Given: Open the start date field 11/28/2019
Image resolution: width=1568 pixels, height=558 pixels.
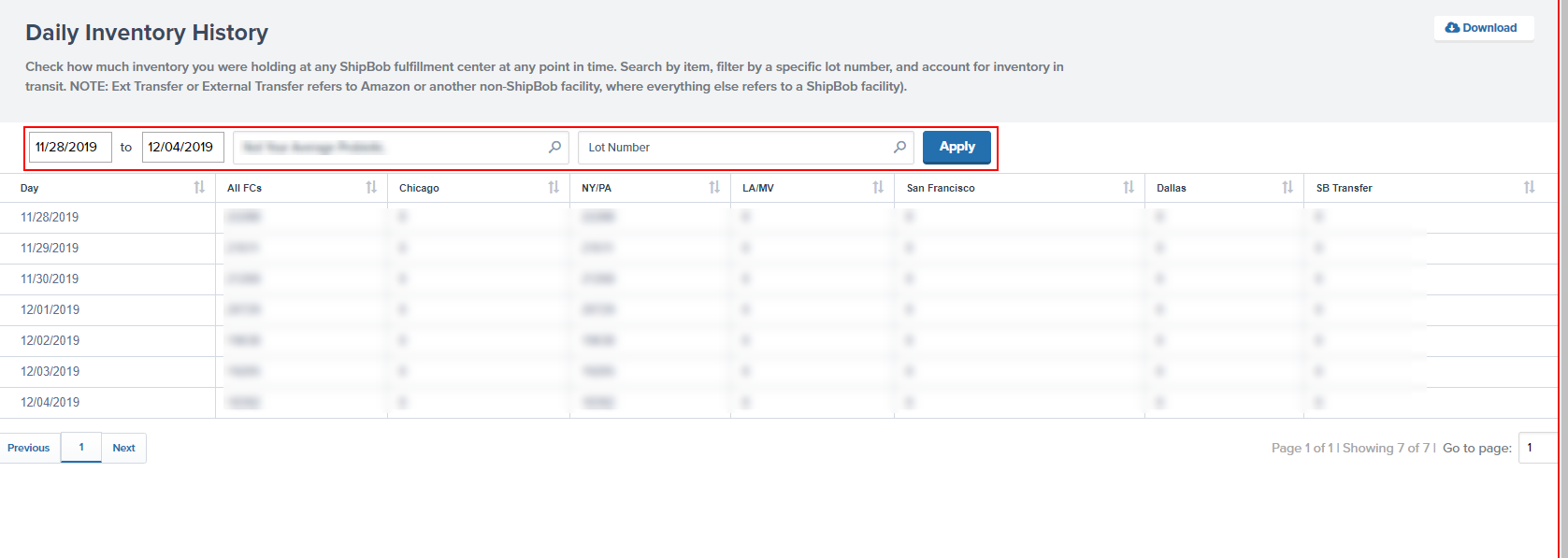Looking at the screenshot, I should pos(70,147).
